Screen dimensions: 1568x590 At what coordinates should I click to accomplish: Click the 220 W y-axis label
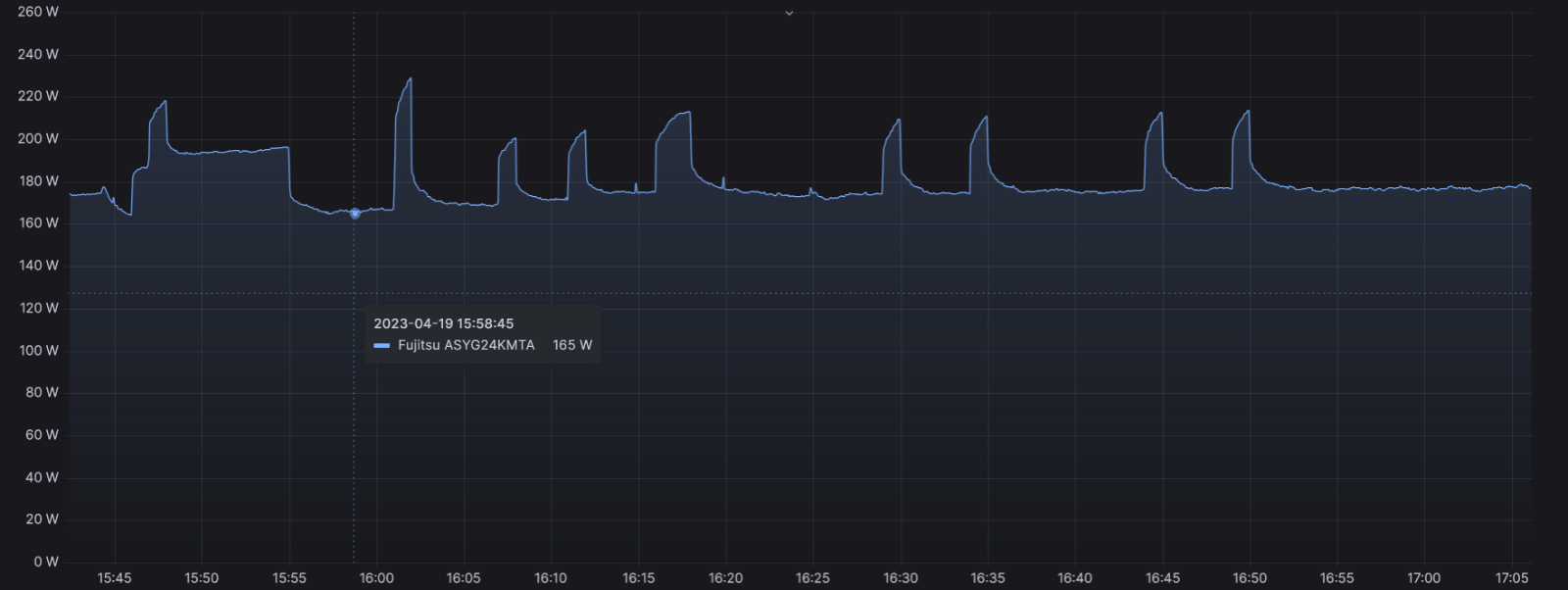tap(38, 96)
